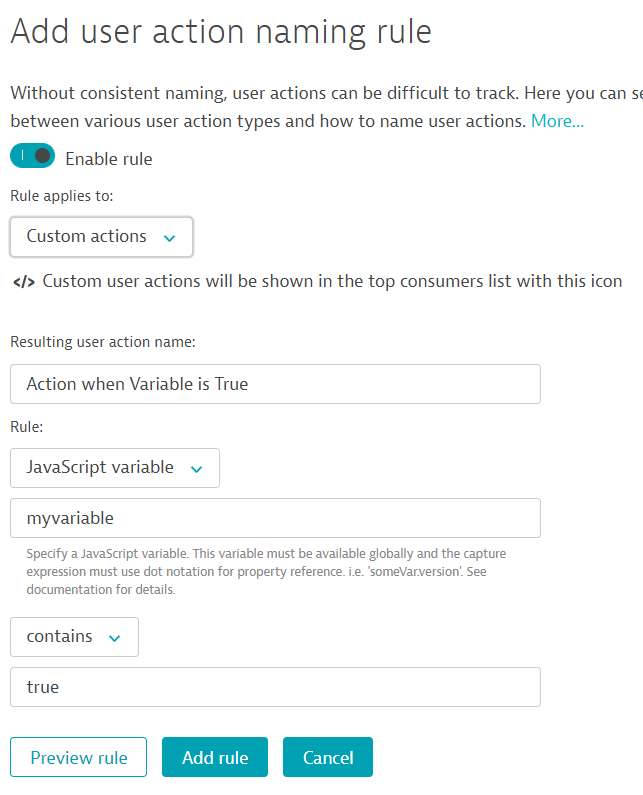Open the "More..." help link
Image resolution: width=643 pixels, height=795 pixels.
(557, 121)
